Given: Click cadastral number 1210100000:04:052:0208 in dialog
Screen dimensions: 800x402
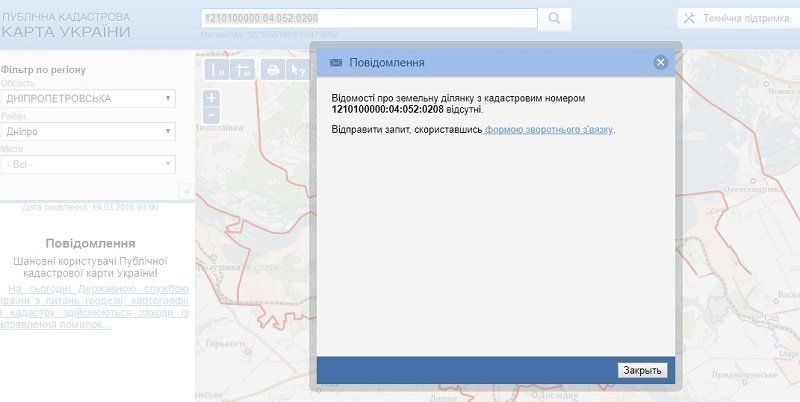Looking at the screenshot, I should click(x=388, y=110).
